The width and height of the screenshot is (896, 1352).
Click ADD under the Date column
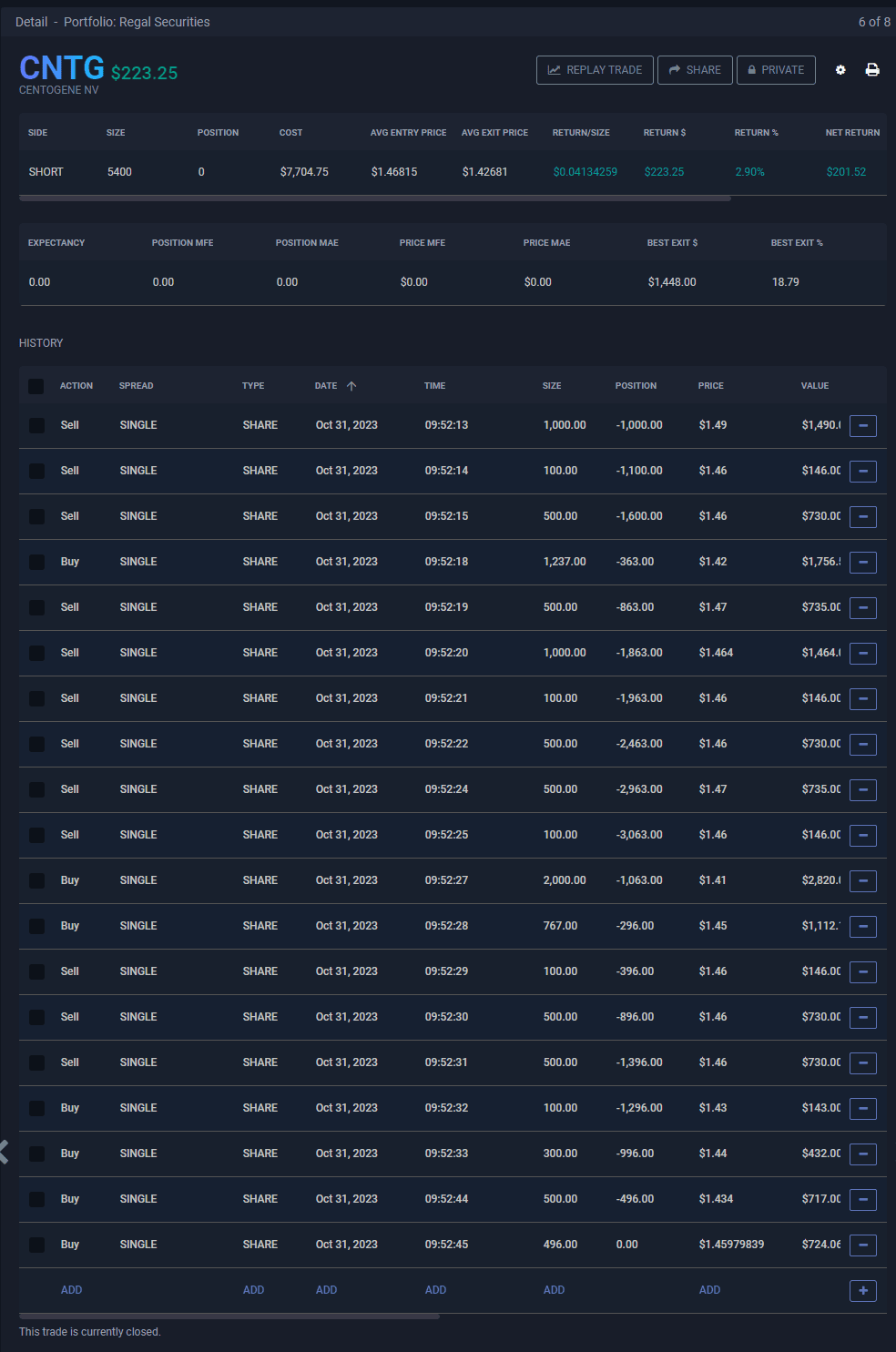[x=326, y=1290]
